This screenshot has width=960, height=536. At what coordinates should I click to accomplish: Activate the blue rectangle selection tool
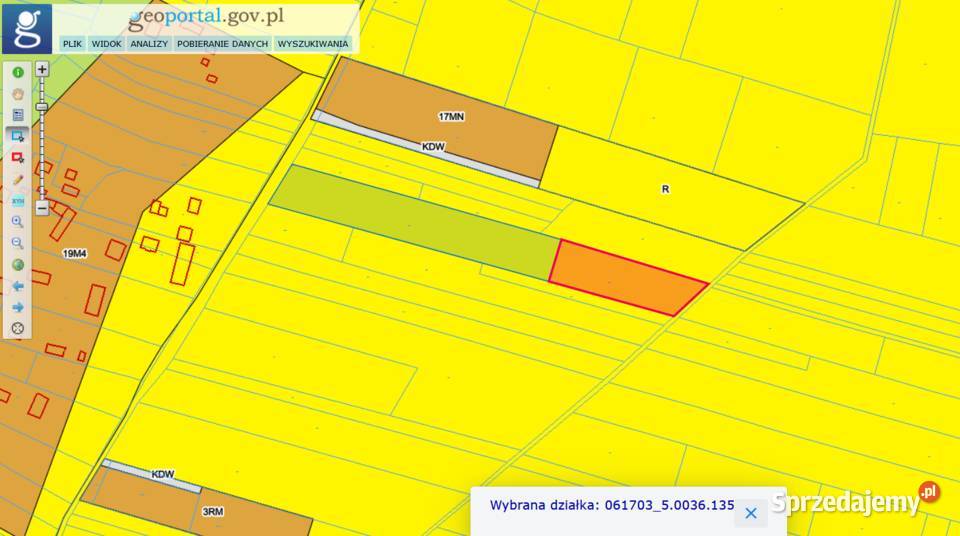(17, 135)
